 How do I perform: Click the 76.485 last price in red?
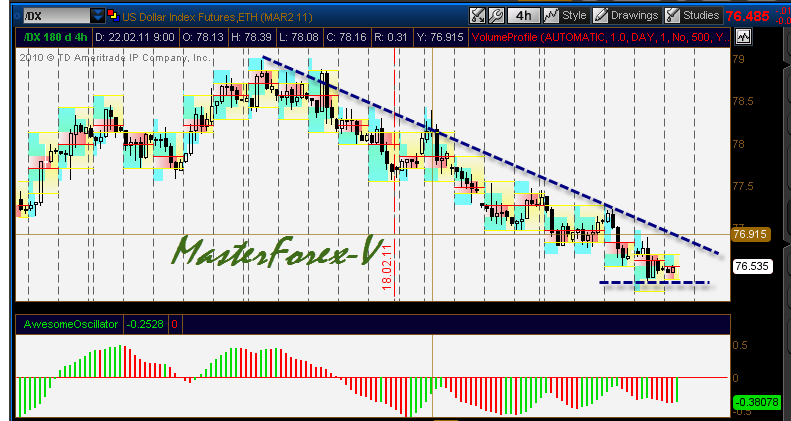[x=747, y=16]
